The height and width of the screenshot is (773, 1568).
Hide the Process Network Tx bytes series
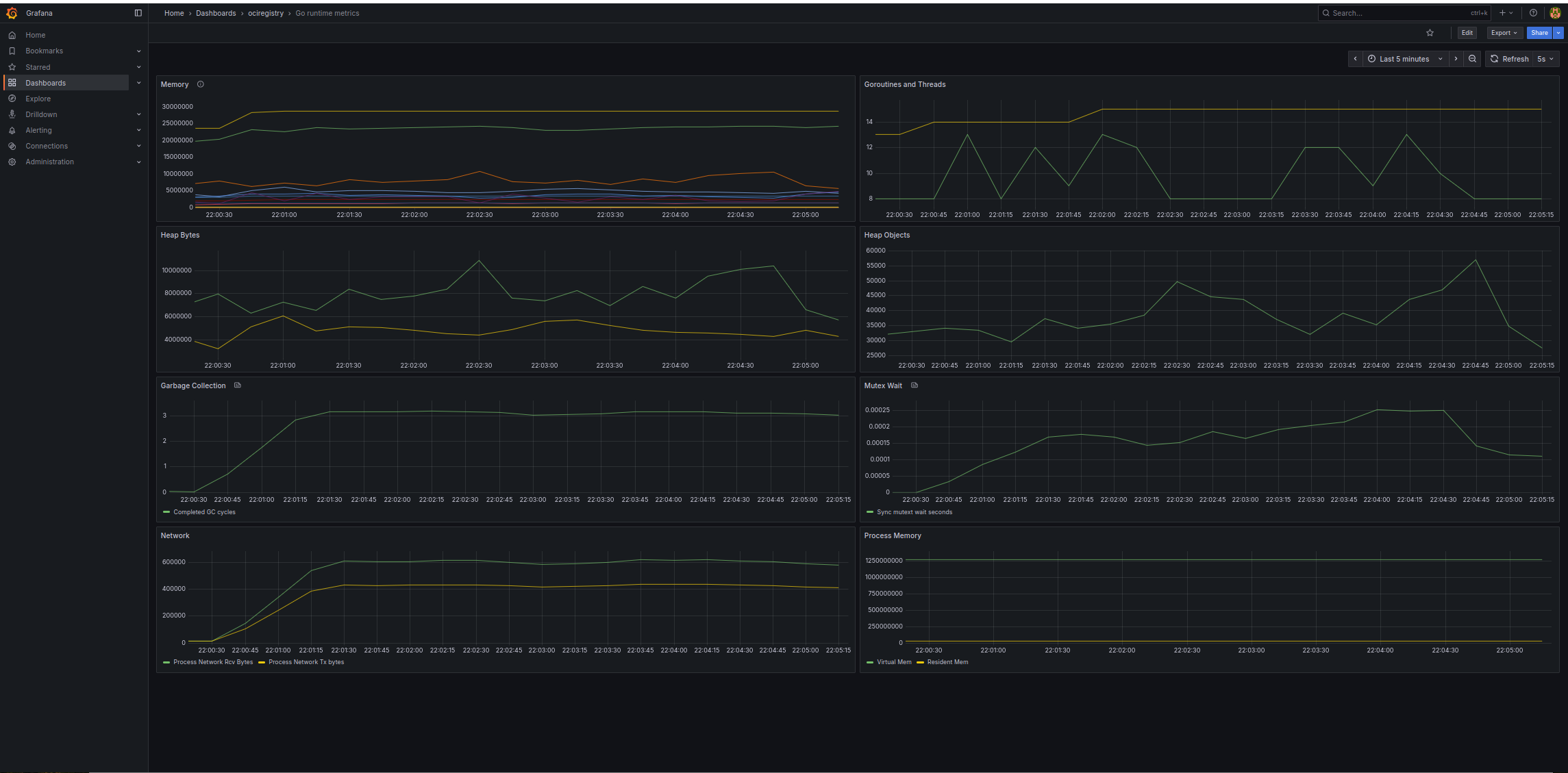point(306,662)
